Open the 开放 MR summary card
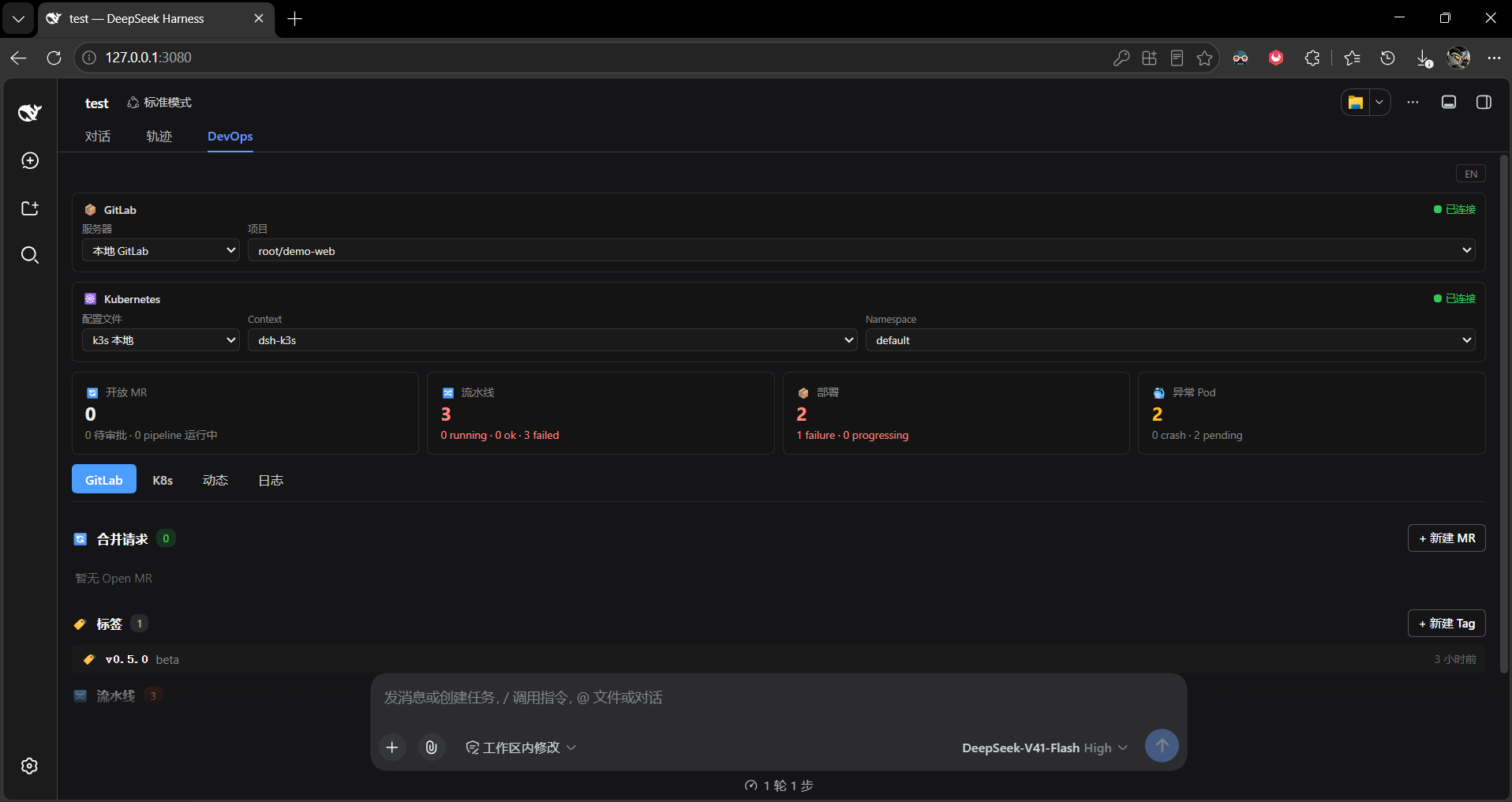1512x802 pixels. coord(245,413)
